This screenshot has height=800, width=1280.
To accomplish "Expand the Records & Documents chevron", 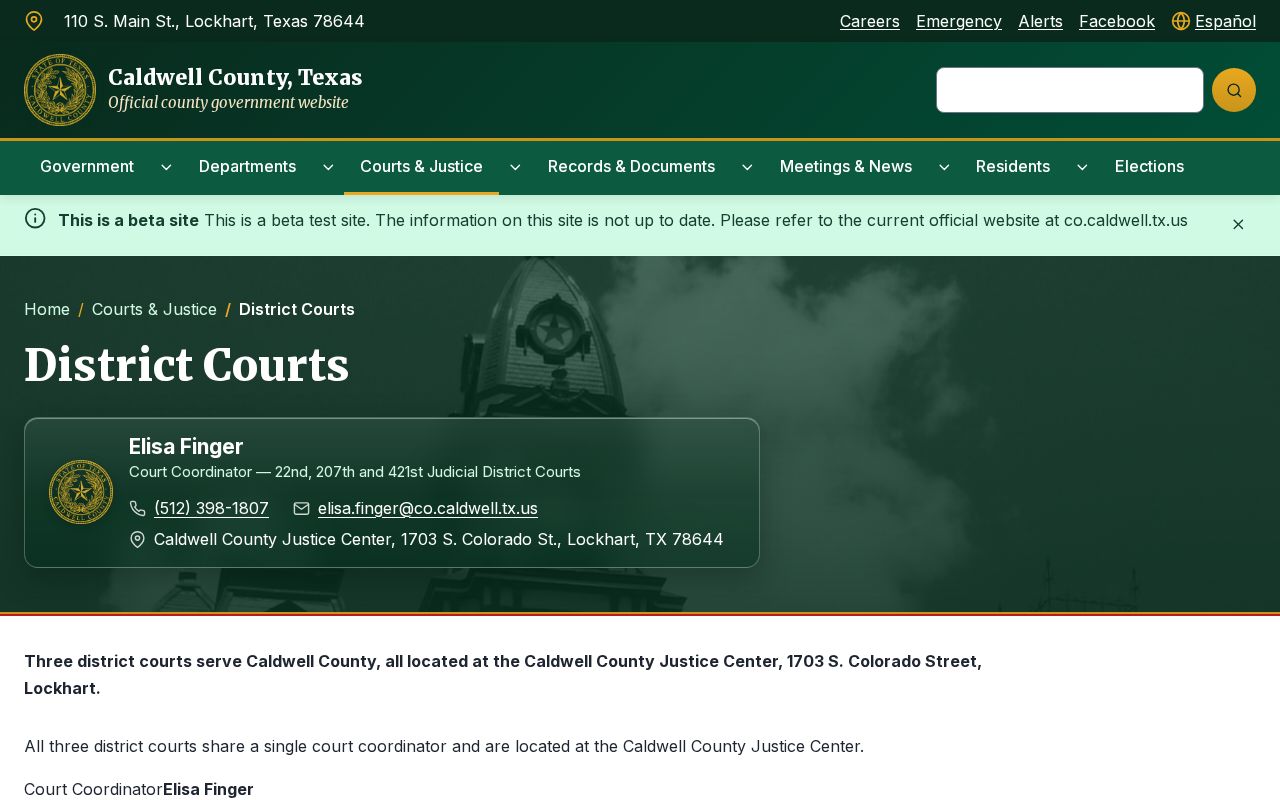I will coord(747,167).
